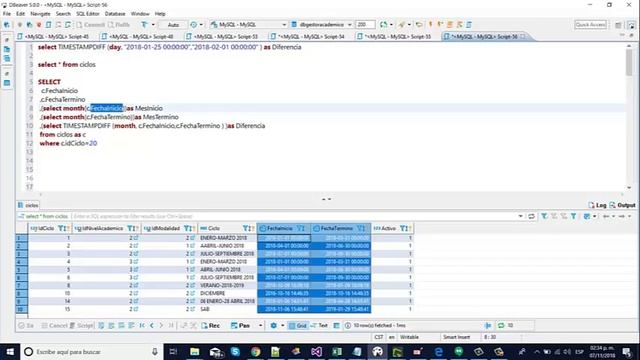Click the execute script orange icon
Image resolution: width=640 pixels, height=360 pixels.
pyautogui.click(x=449, y=25)
